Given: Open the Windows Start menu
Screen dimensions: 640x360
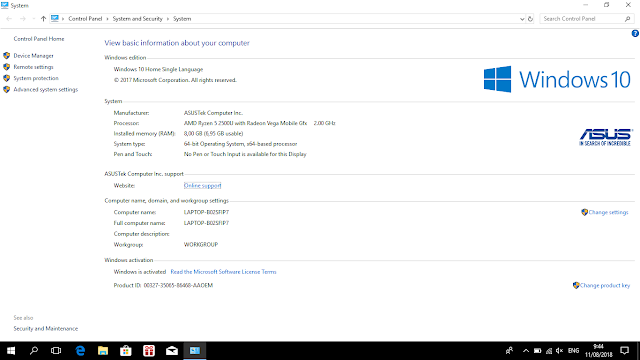Looking at the screenshot, I should coord(11,351).
